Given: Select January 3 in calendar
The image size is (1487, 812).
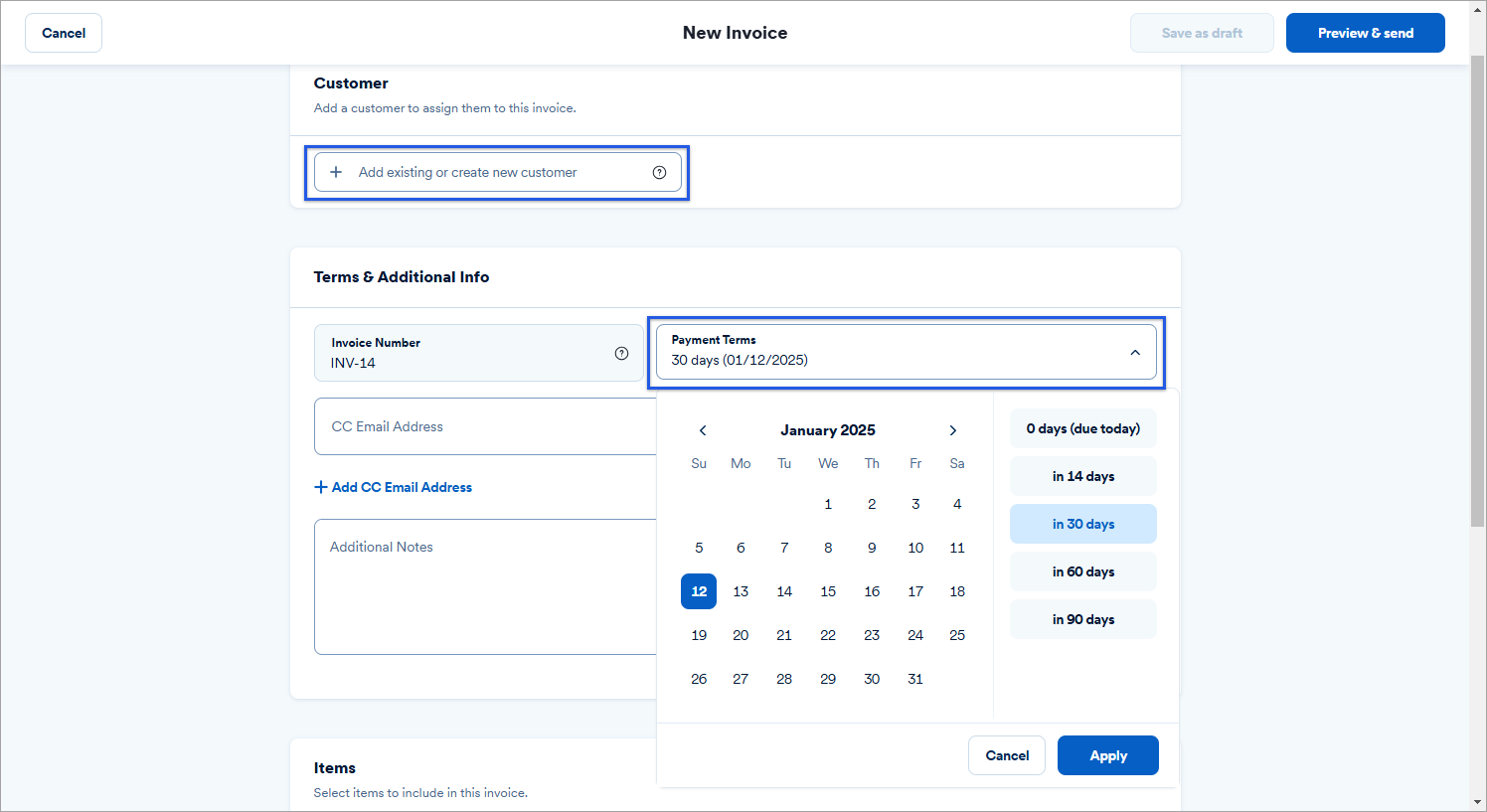Looking at the screenshot, I should pyautogui.click(x=915, y=504).
